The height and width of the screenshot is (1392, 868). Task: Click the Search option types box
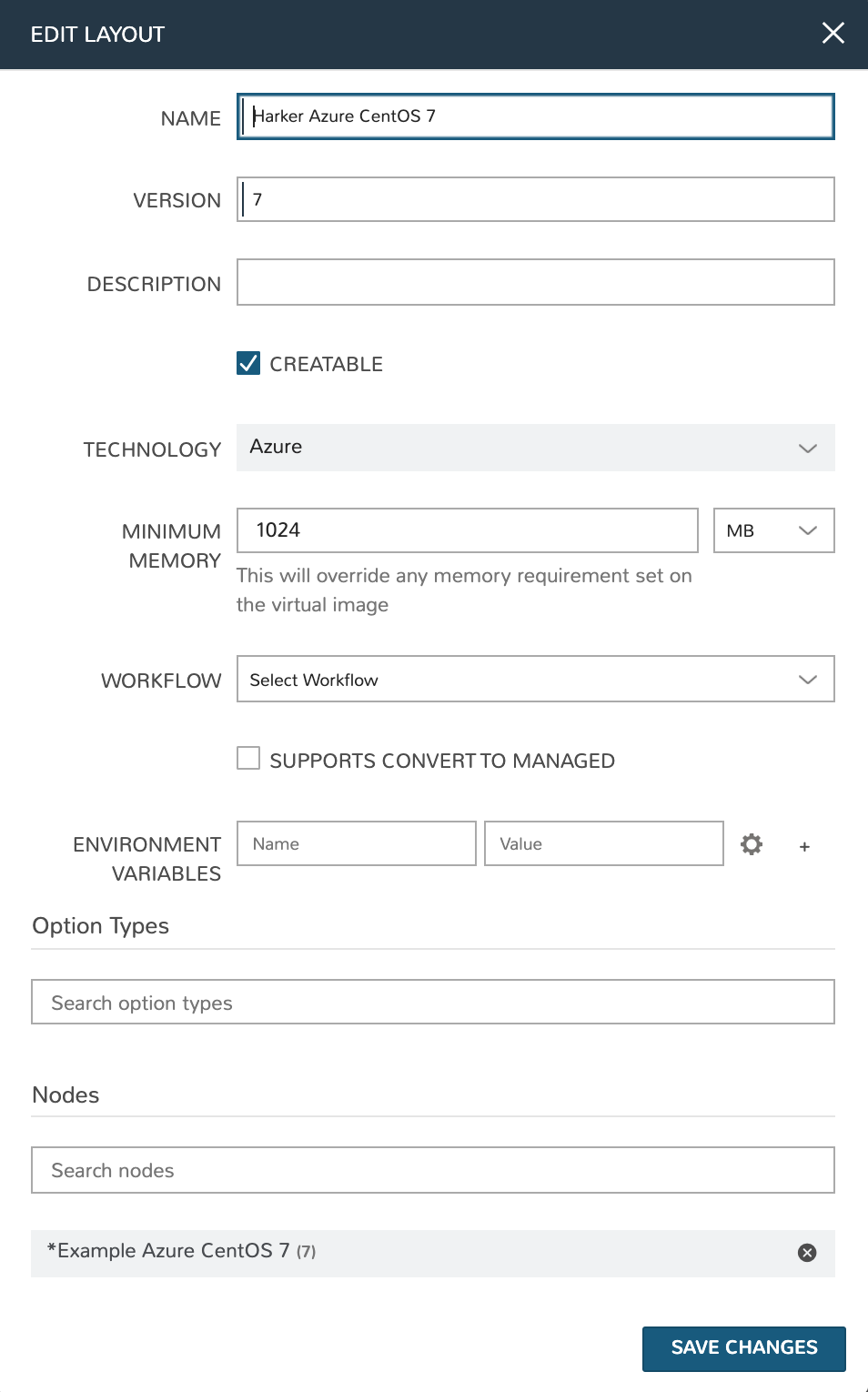click(432, 1003)
